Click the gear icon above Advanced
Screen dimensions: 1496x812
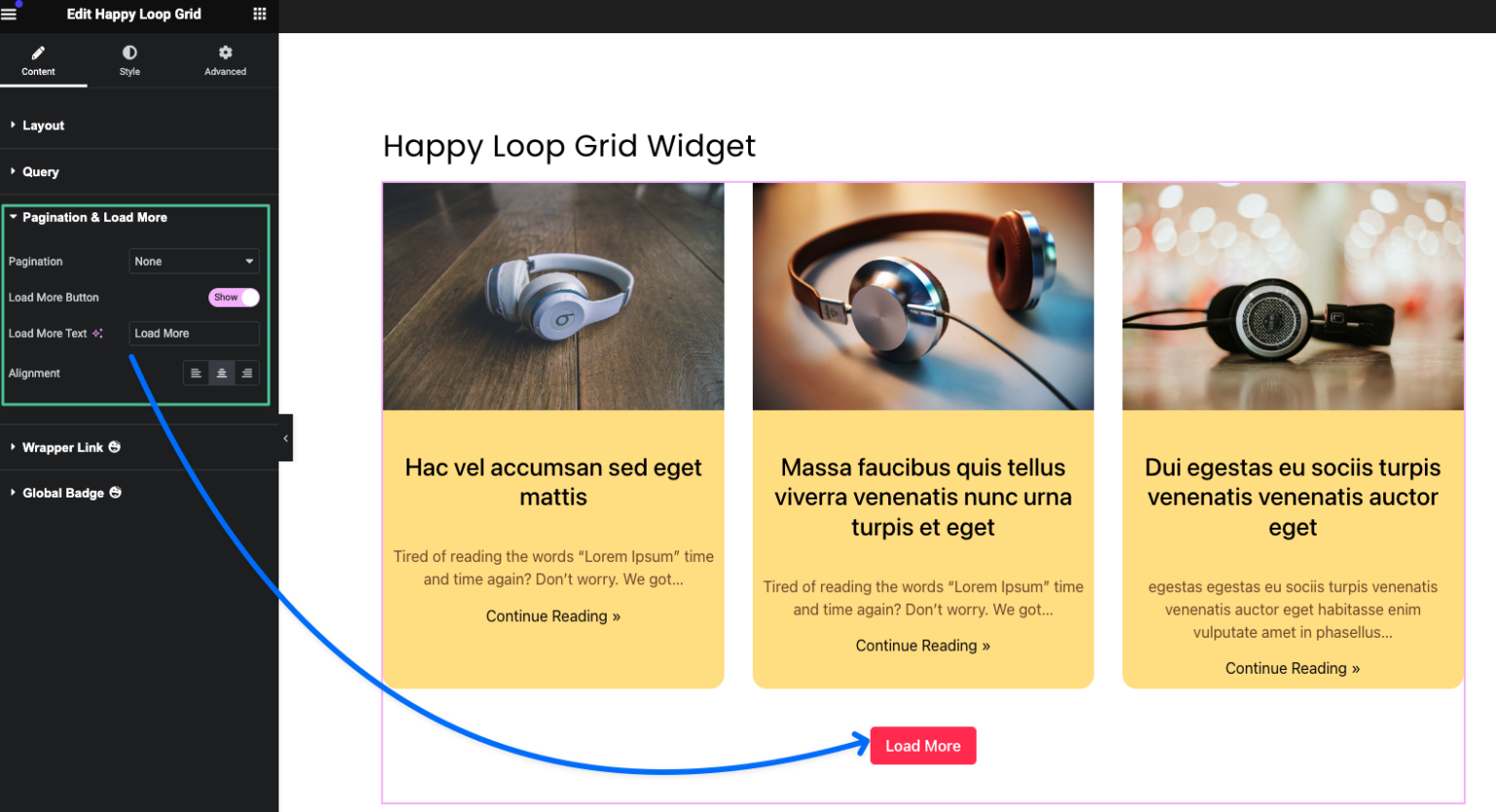click(x=225, y=53)
